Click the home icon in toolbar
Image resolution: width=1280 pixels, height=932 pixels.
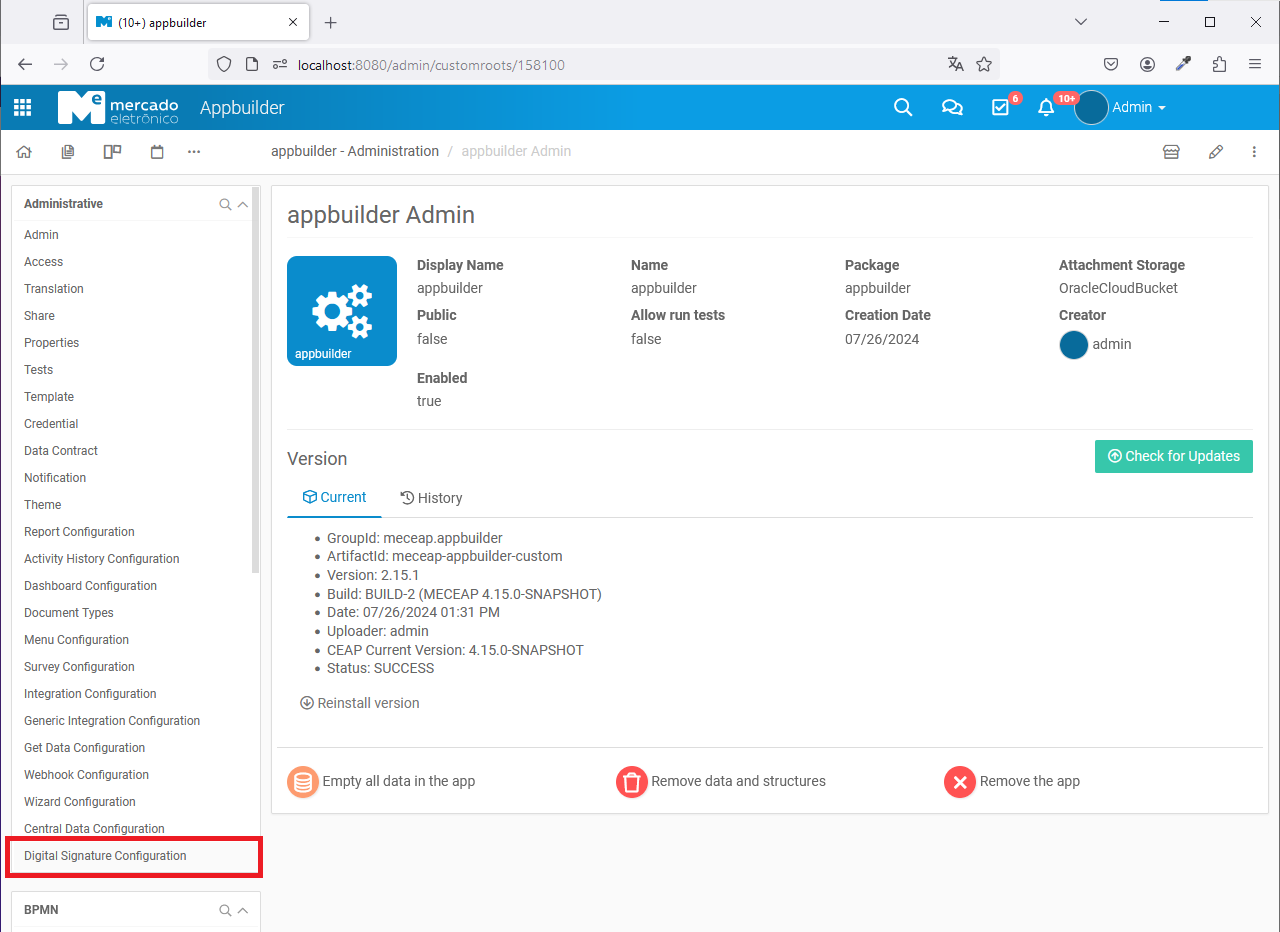point(24,152)
